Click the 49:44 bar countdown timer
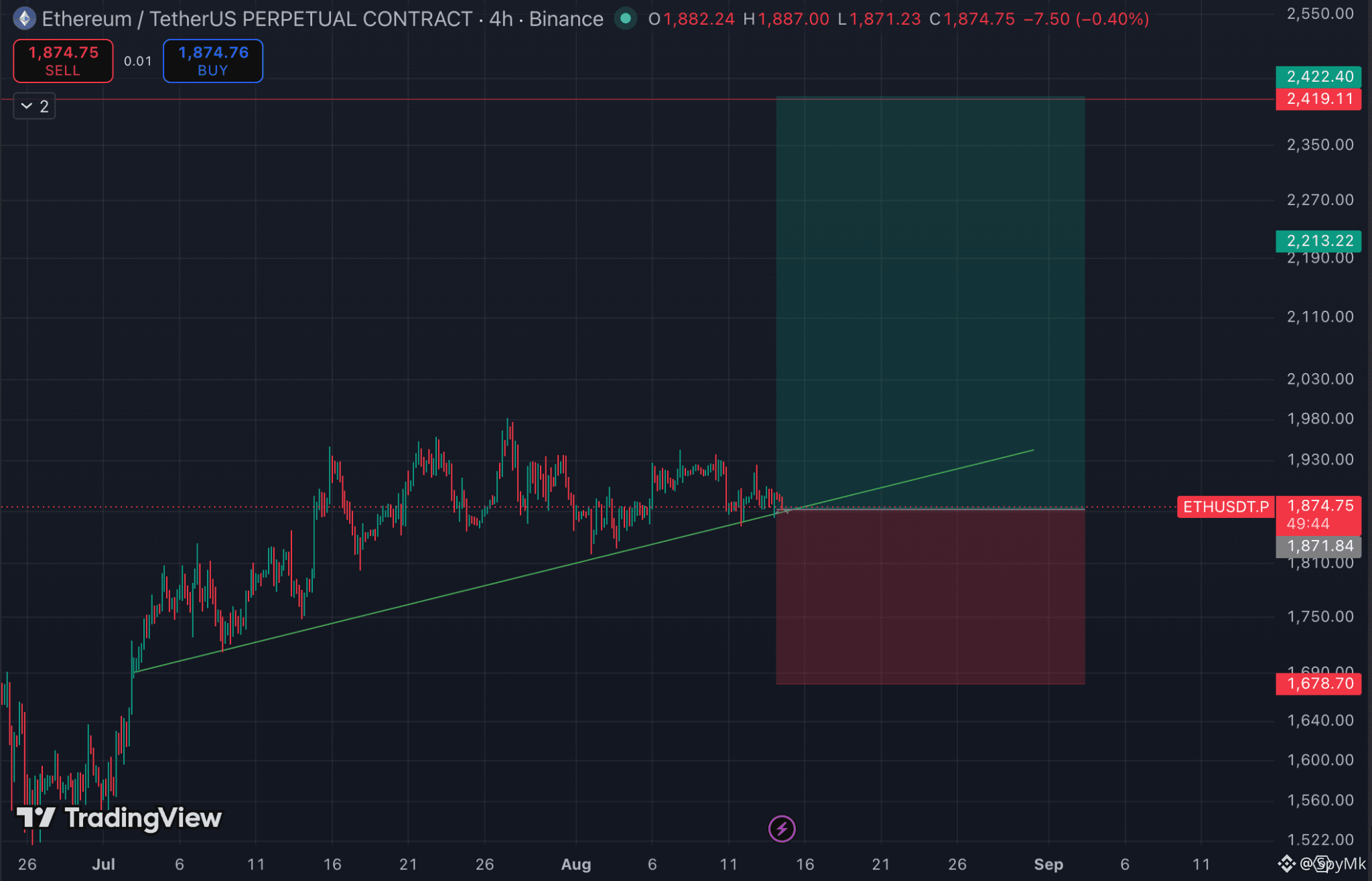This screenshot has width=1372, height=881. pos(1308,524)
